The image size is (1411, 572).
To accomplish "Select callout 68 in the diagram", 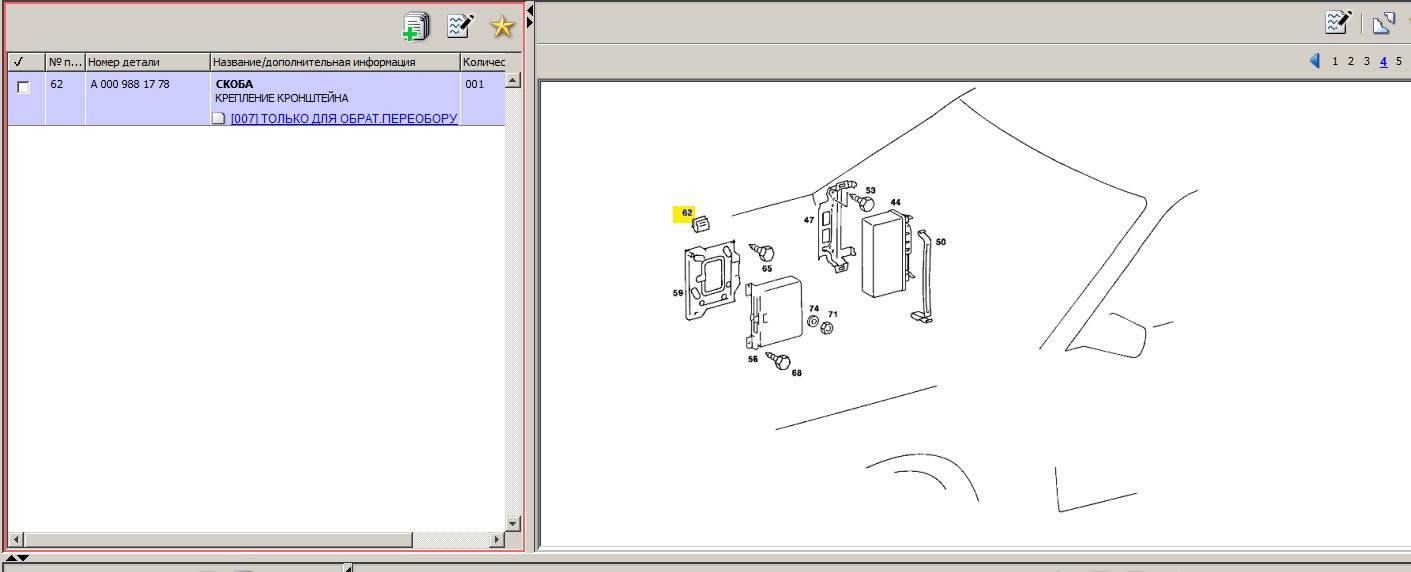I will [x=796, y=373].
